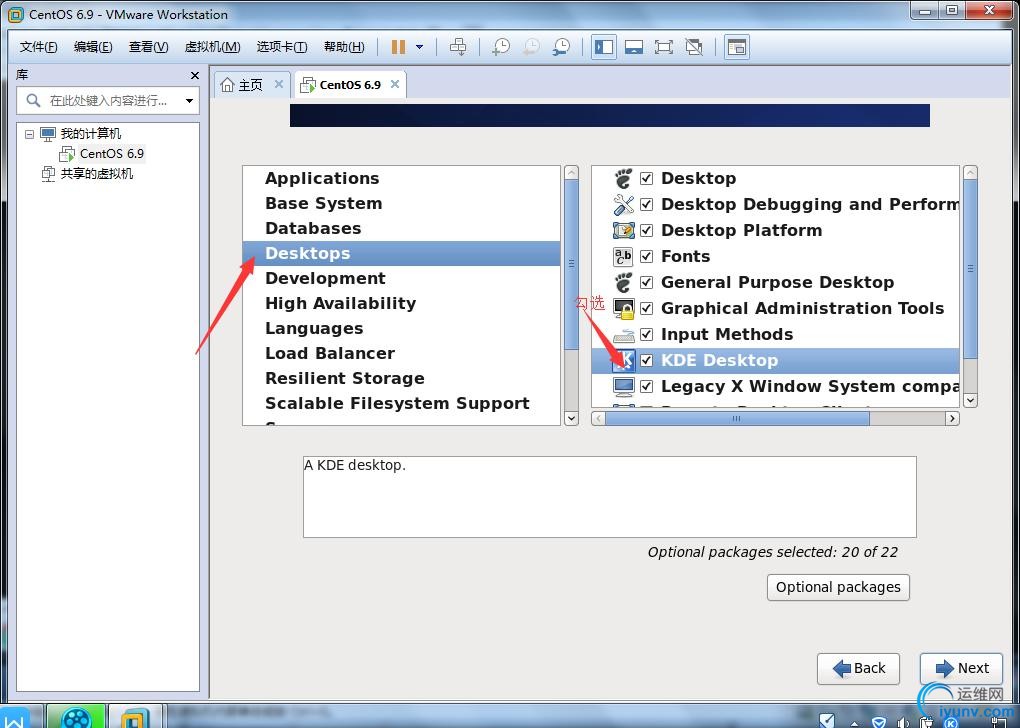Click the orange Pause virtual machine icon

(x=398, y=47)
